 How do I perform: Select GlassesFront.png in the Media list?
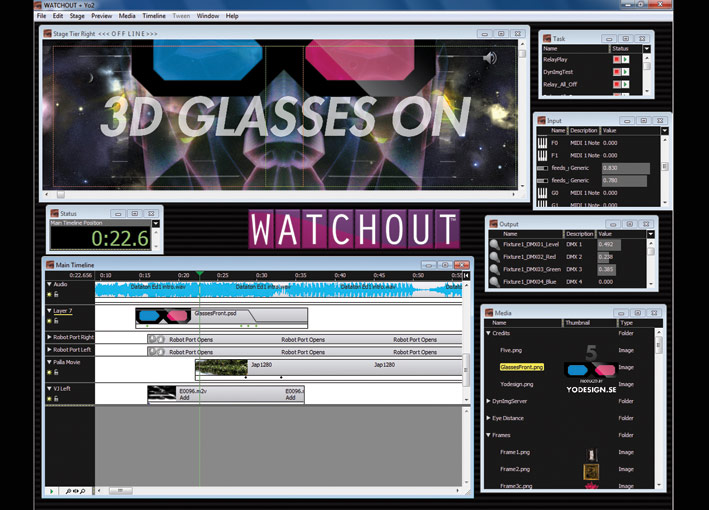pyautogui.click(x=521, y=367)
